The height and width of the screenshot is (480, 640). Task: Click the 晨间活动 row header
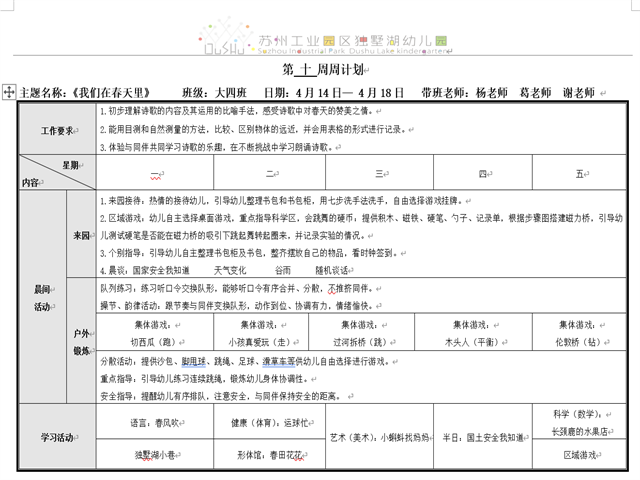point(42,298)
